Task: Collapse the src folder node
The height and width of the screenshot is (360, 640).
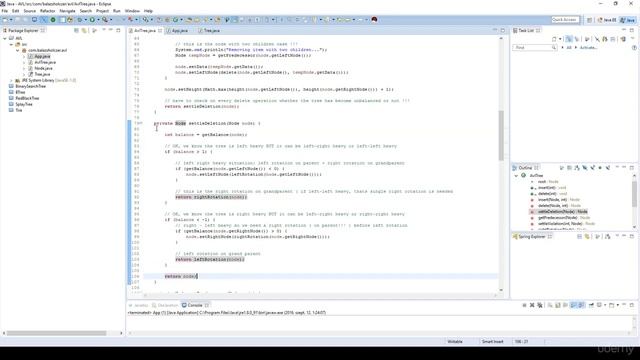Action: point(11,44)
